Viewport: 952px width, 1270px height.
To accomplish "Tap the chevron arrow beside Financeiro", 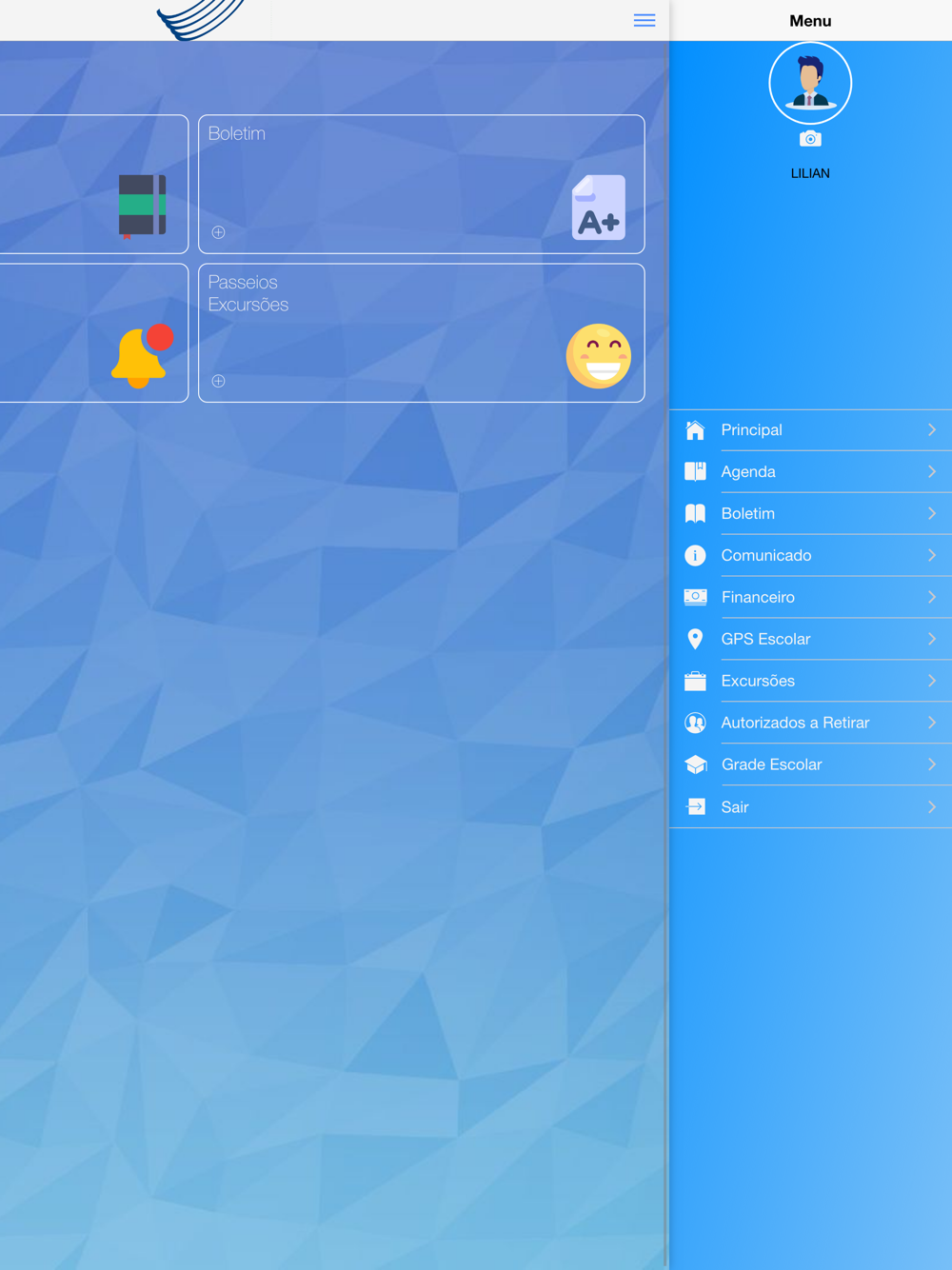I will 931,597.
